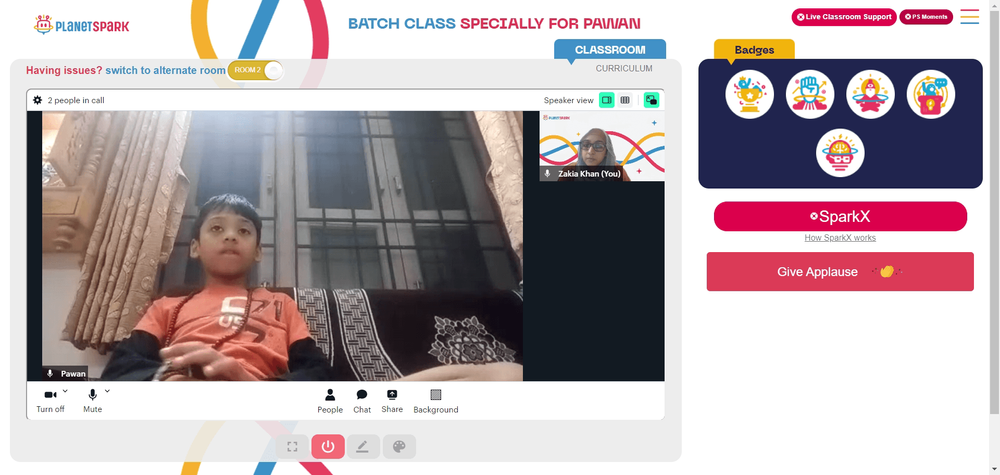Give Applause to the student
1000x475 pixels.
[840, 272]
